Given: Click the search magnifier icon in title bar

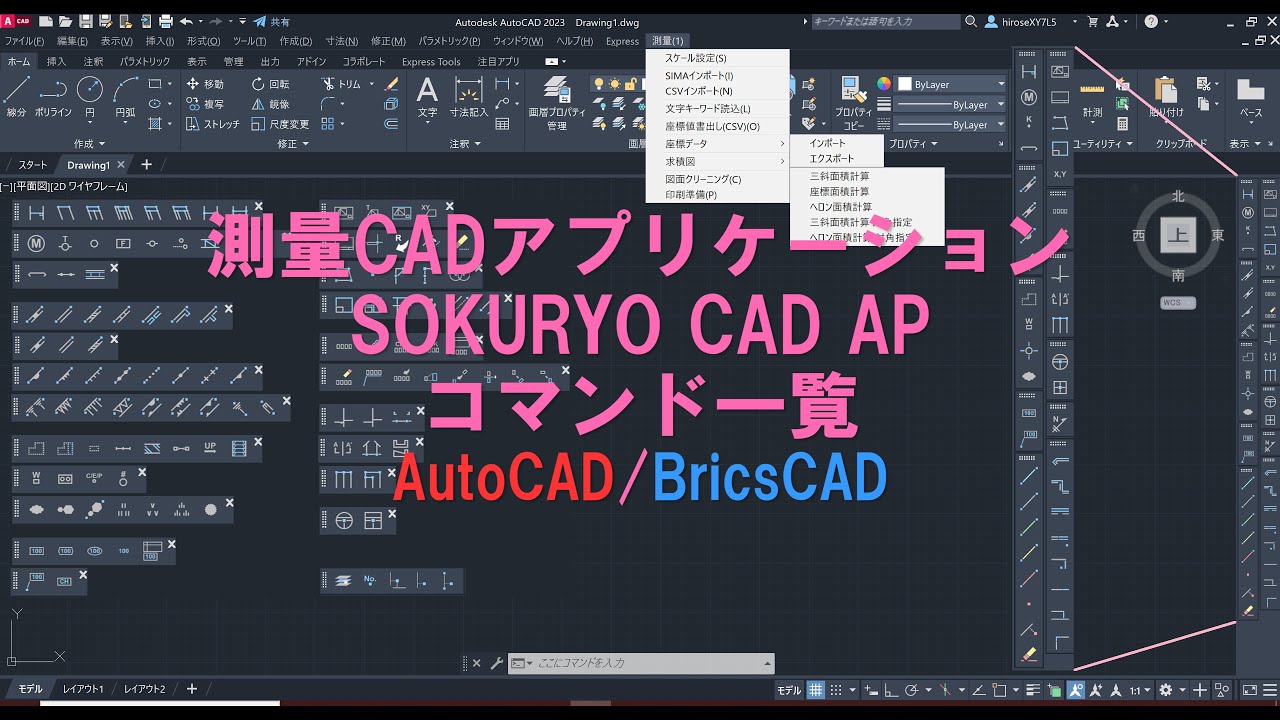Looking at the screenshot, I should 970,21.
